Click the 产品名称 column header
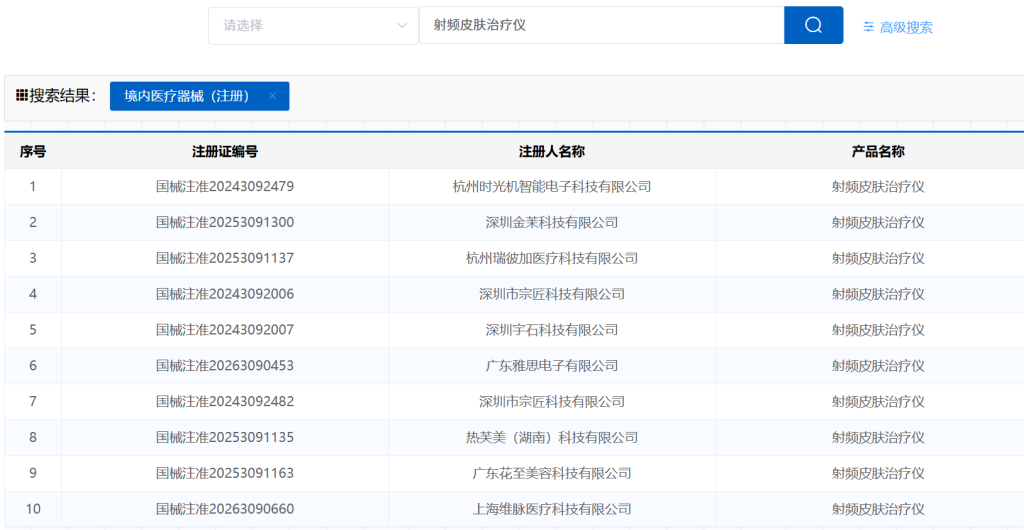 pyautogui.click(x=877, y=151)
